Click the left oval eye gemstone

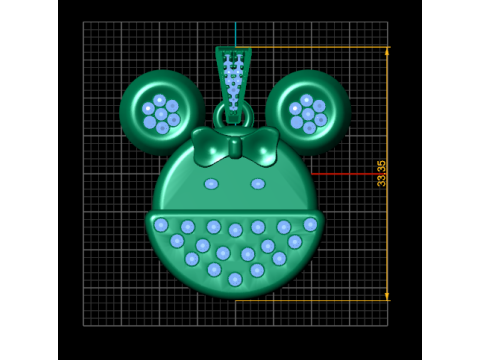click(211, 184)
